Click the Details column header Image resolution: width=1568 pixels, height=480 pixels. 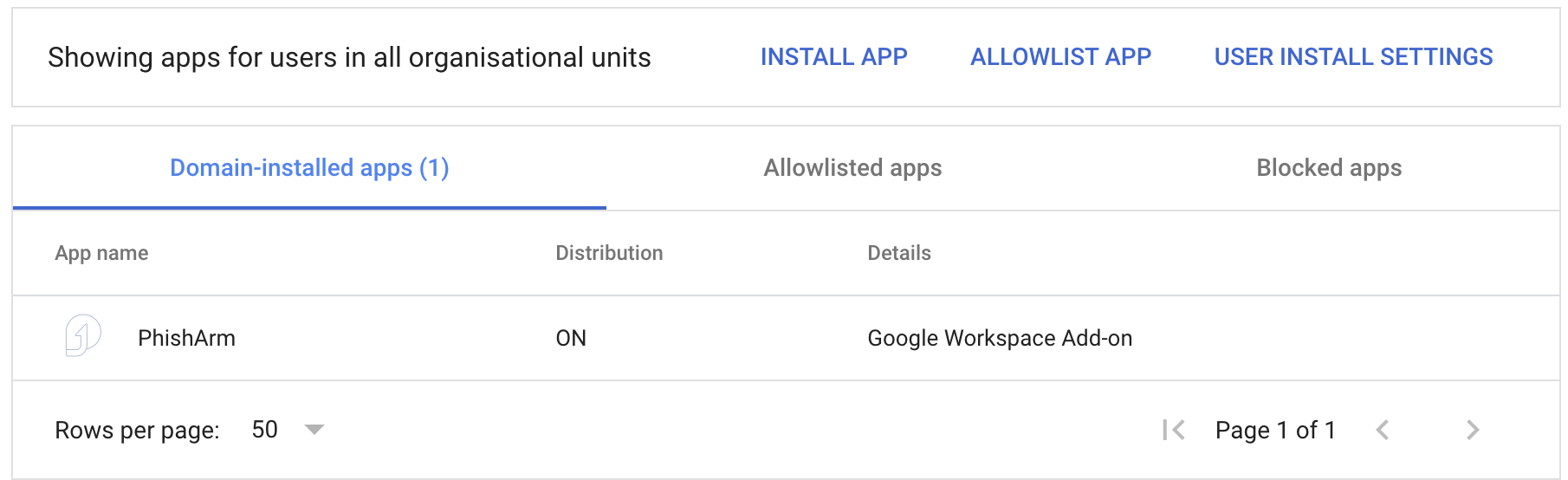(x=899, y=253)
